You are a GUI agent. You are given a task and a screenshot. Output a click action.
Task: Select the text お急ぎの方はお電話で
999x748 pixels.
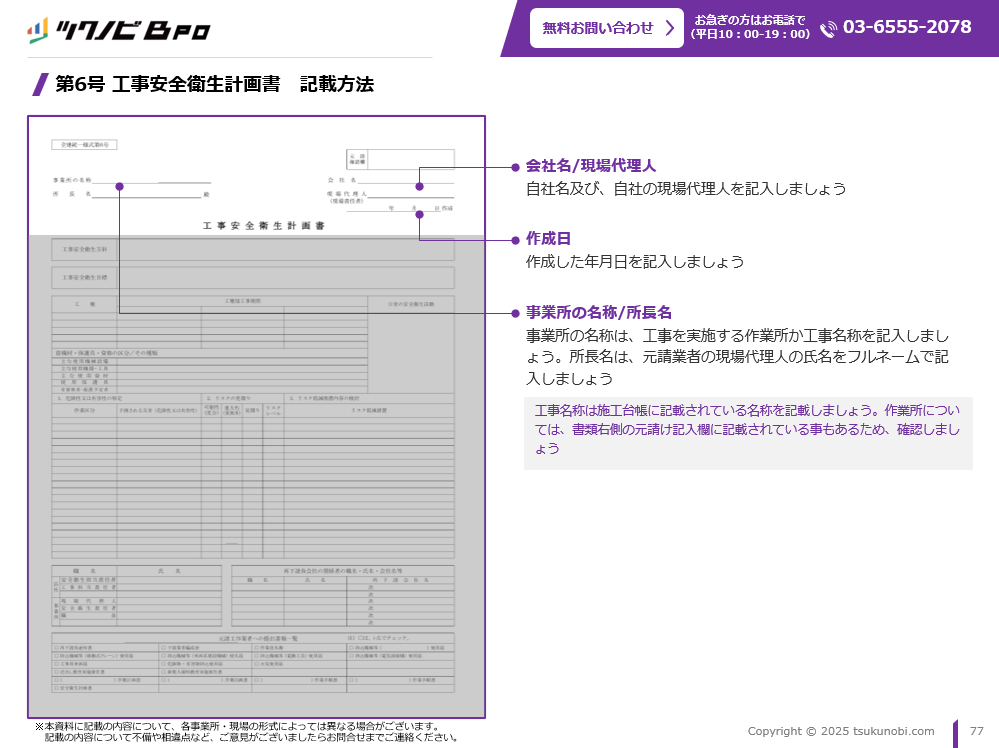[750, 20]
